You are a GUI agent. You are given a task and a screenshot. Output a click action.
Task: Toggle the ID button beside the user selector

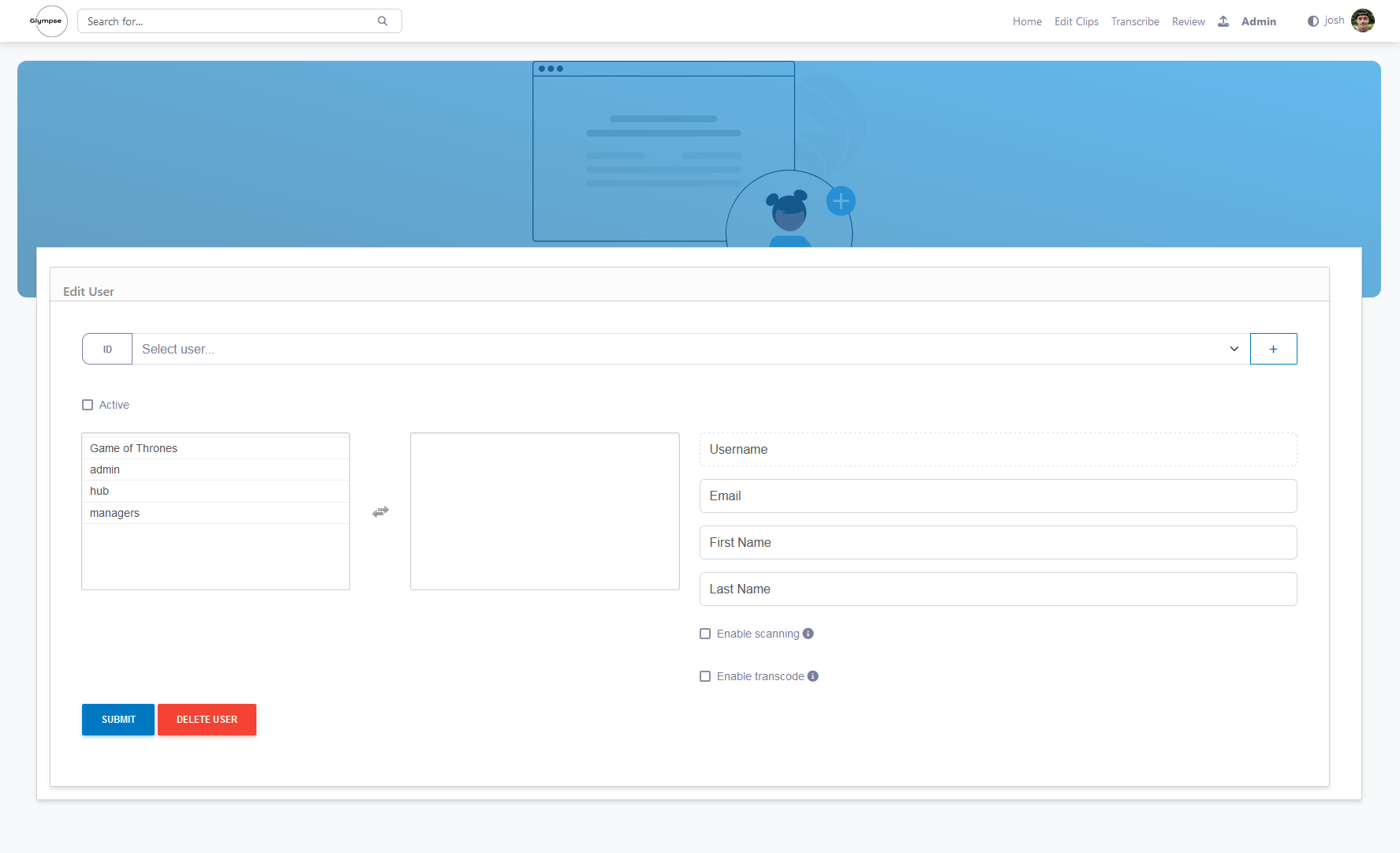106,348
